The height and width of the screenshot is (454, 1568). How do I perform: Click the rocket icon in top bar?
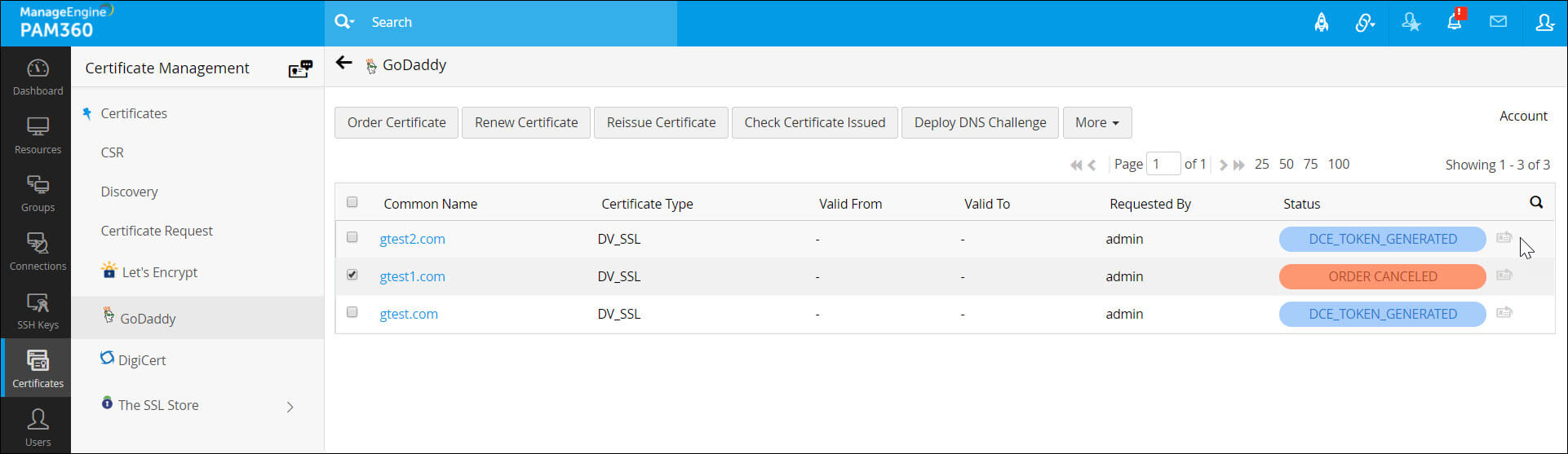click(1321, 23)
